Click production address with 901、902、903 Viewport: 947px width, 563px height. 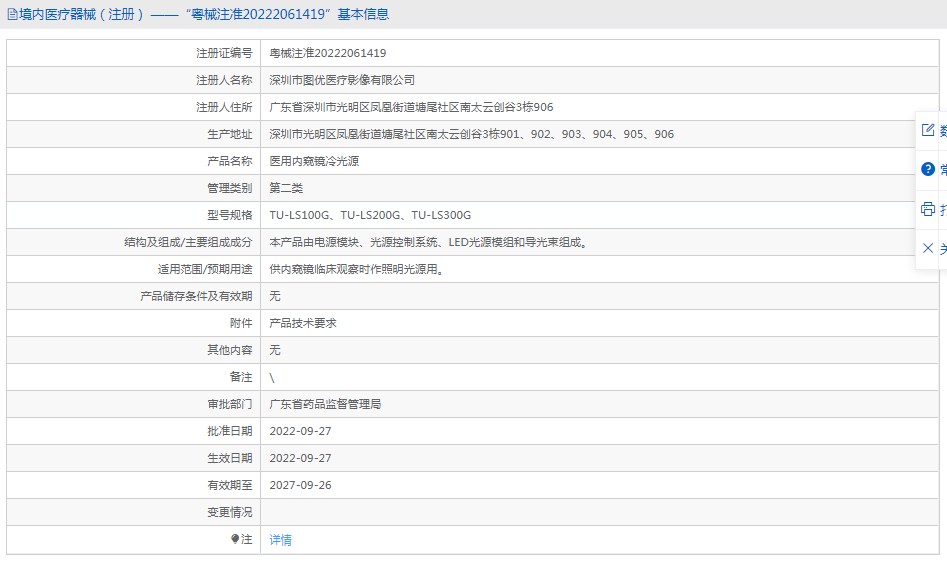pyautogui.click(x=471, y=134)
